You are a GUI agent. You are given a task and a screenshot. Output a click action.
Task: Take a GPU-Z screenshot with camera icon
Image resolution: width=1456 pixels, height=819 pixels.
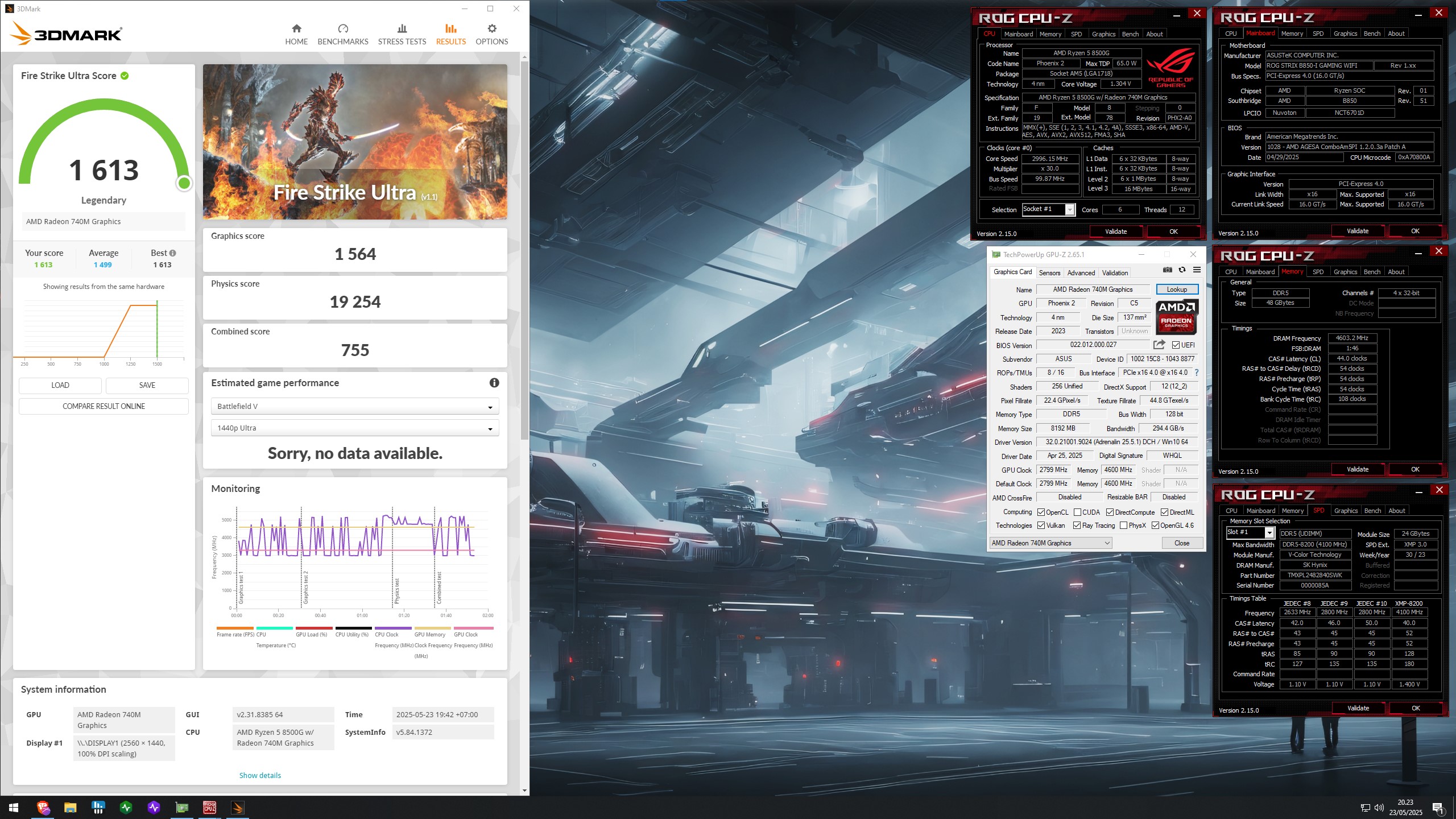[1168, 270]
